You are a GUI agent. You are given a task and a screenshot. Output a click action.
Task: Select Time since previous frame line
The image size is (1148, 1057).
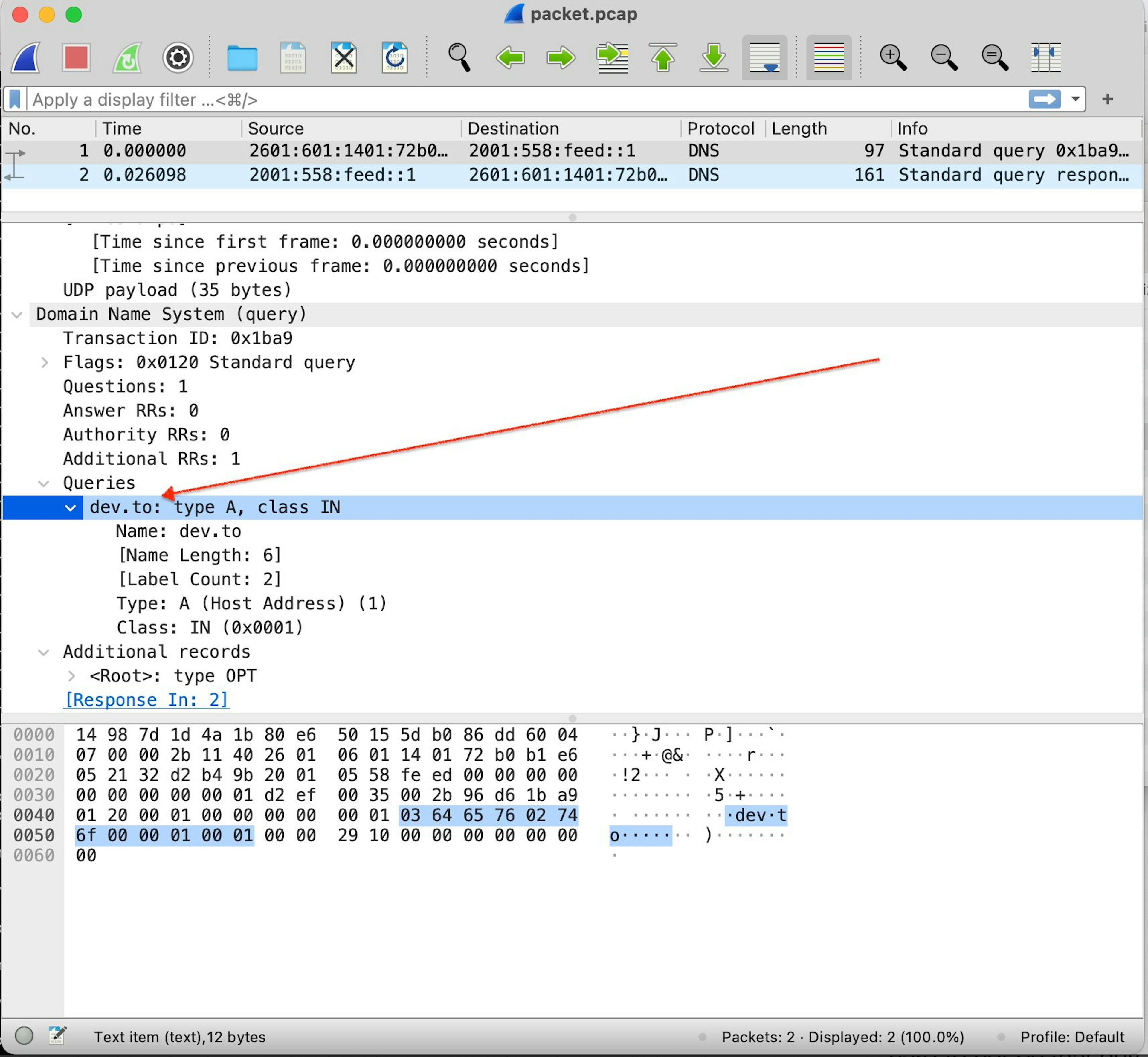340,266
